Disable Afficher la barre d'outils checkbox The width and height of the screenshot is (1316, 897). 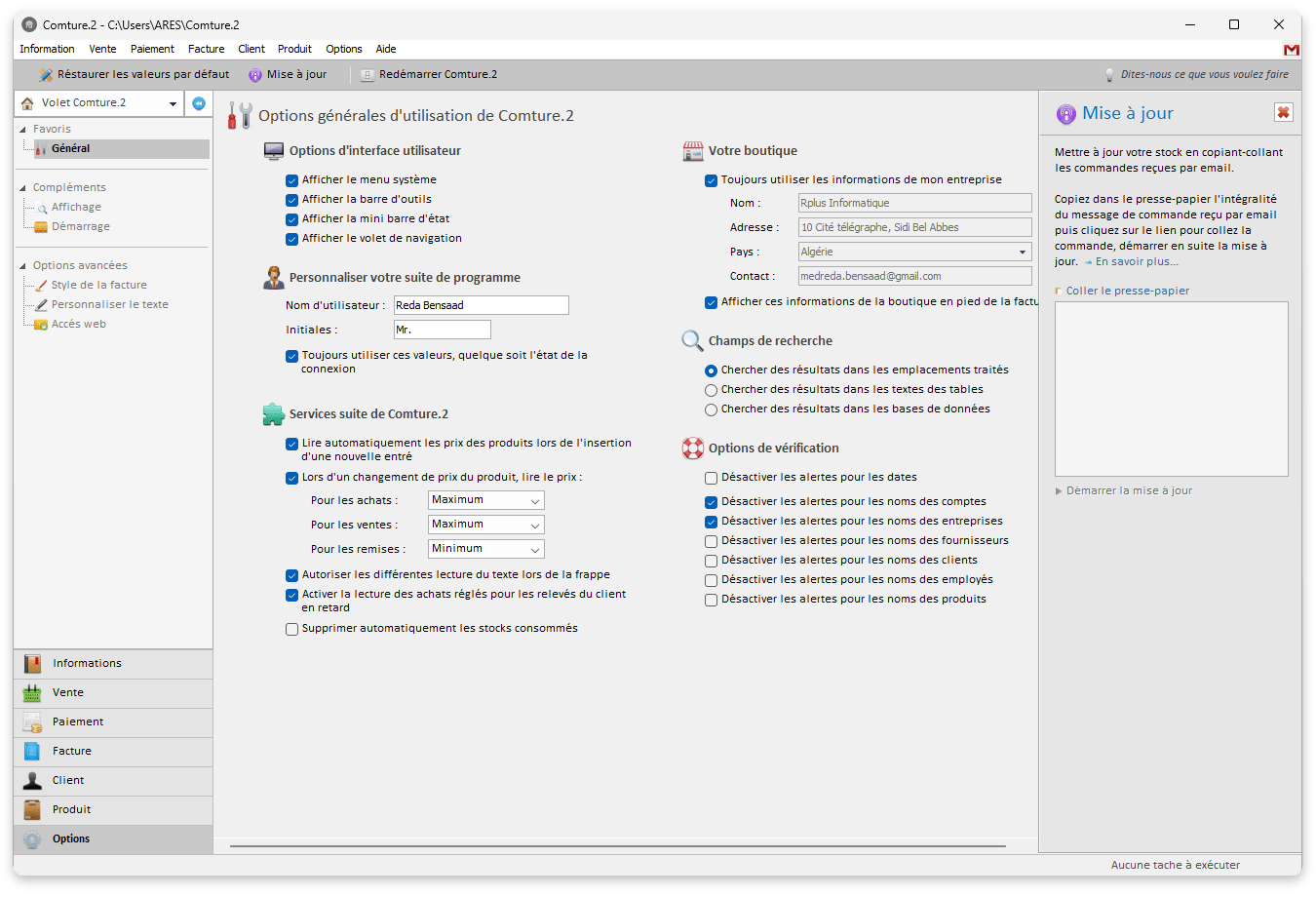[x=291, y=200]
